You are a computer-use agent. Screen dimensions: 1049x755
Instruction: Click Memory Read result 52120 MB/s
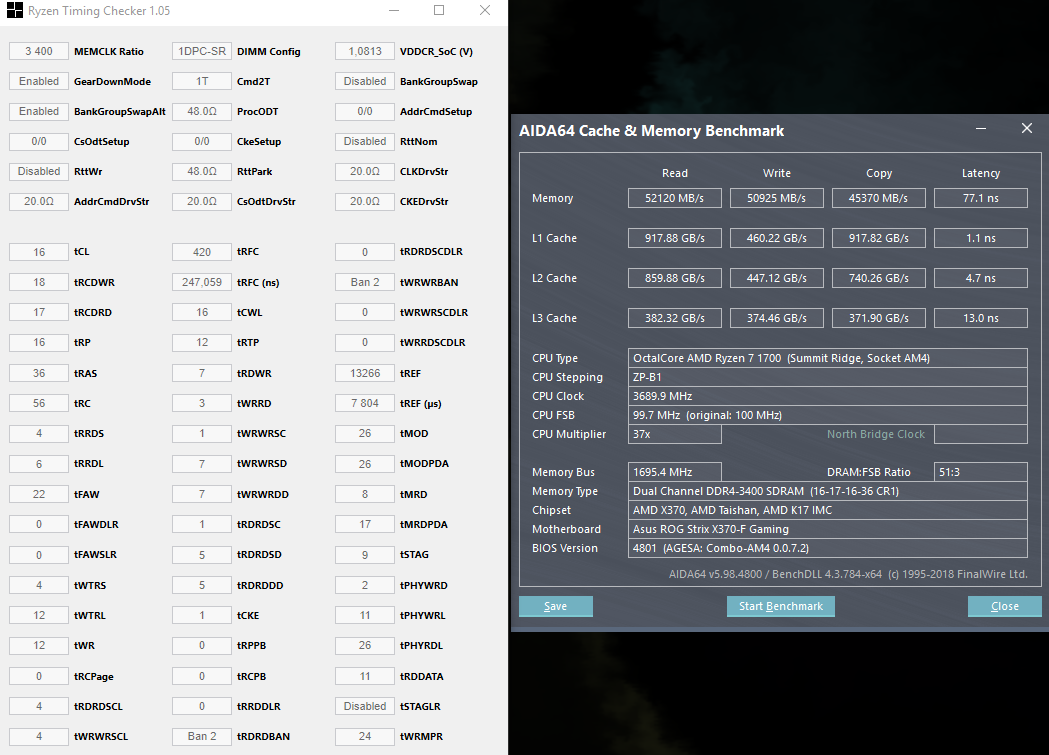coord(674,198)
